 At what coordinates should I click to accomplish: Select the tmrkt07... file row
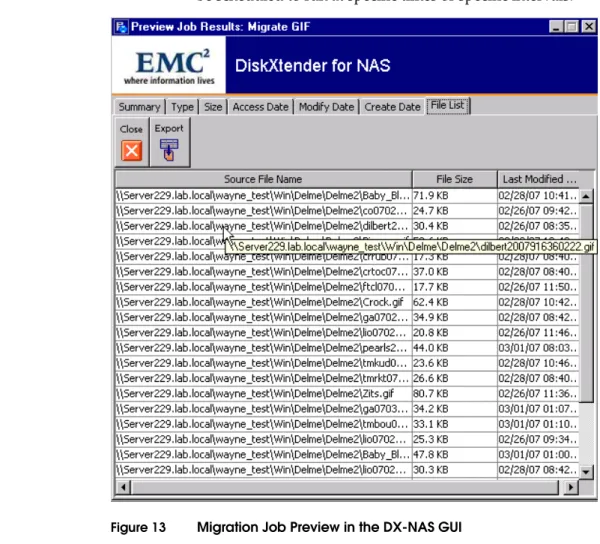pos(347,378)
